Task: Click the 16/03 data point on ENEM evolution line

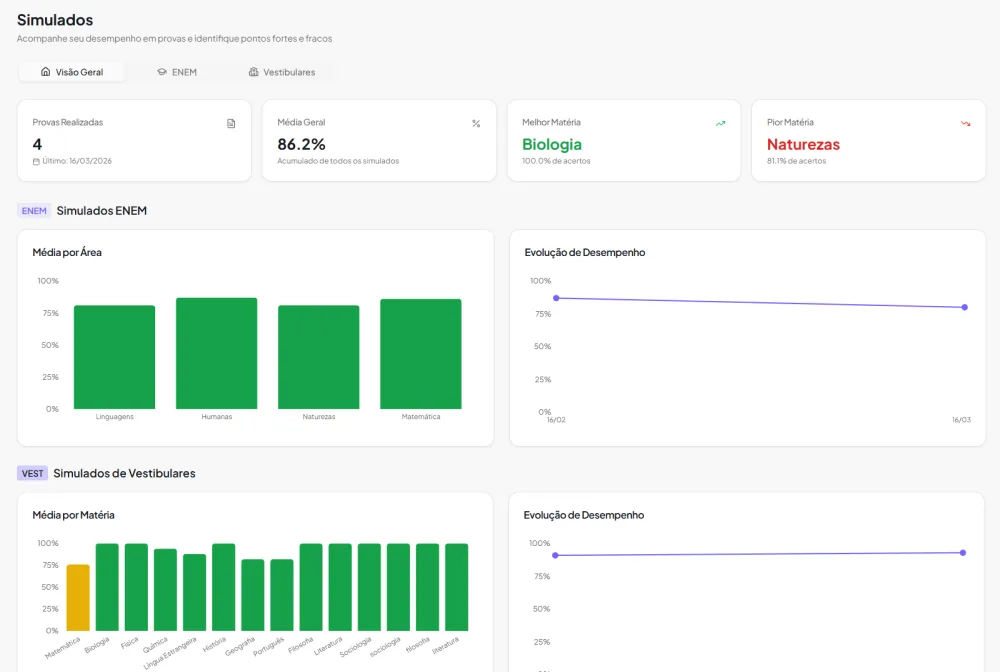Action: (x=964, y=307)
